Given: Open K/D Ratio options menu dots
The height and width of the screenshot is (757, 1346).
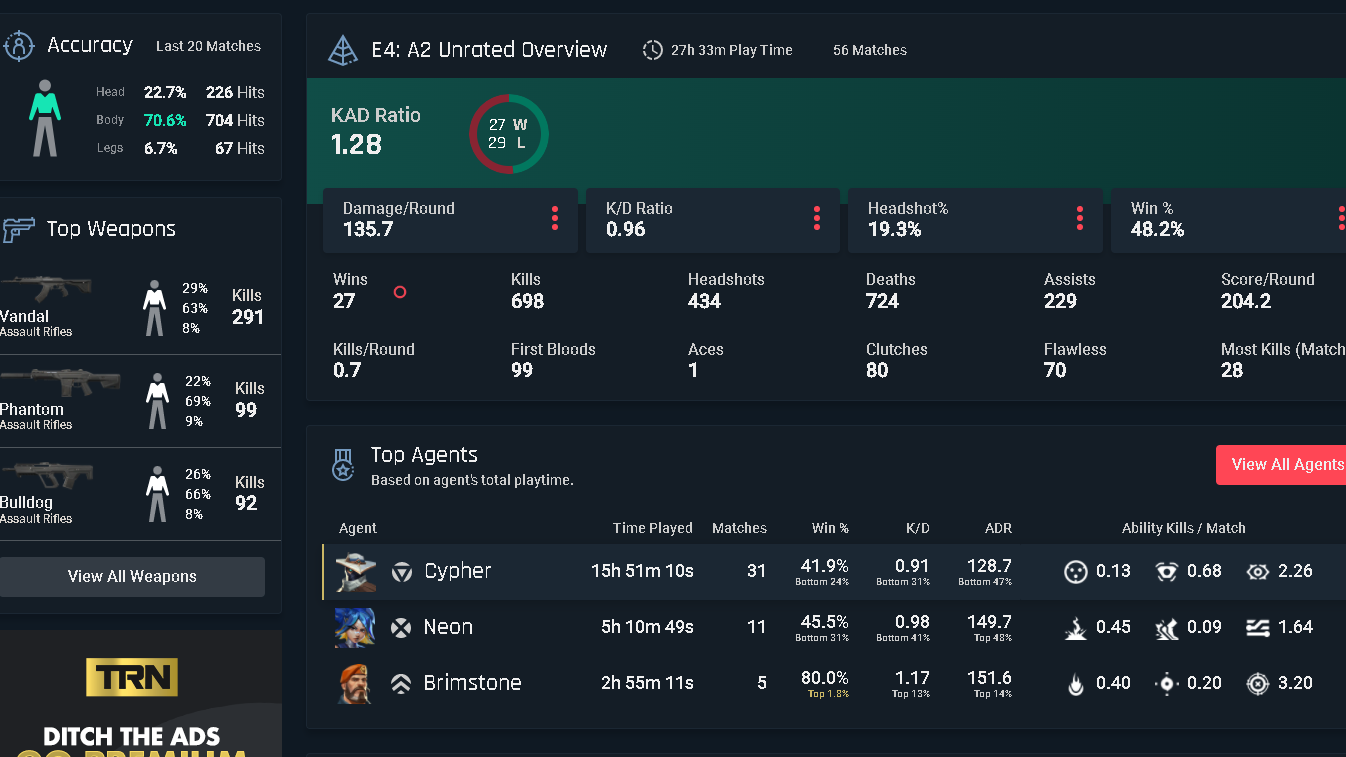Looking at the screenshot, I should pos(817,218).
